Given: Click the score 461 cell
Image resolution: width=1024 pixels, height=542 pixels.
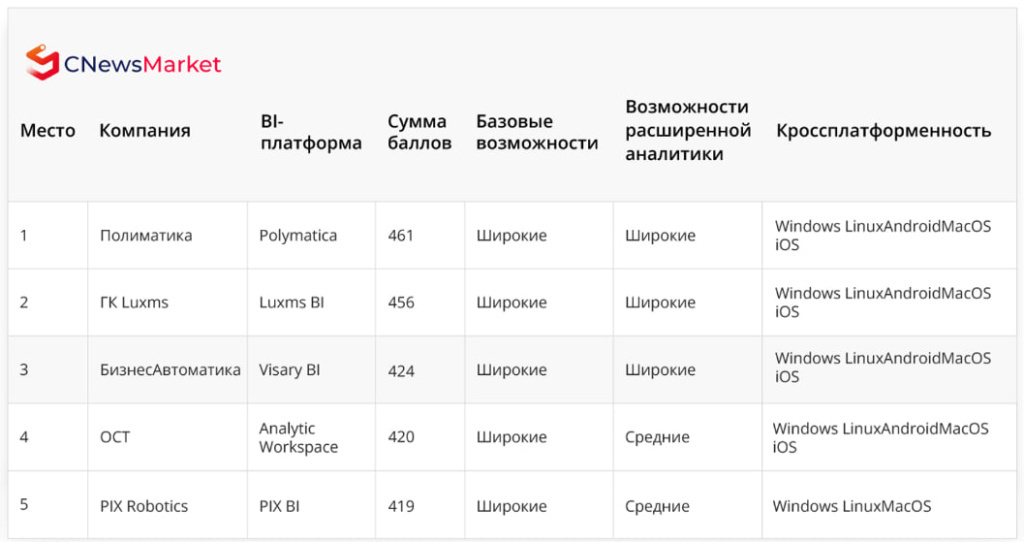Looking at the screenshot, I should pyautogui.click(x=401, y=236).
